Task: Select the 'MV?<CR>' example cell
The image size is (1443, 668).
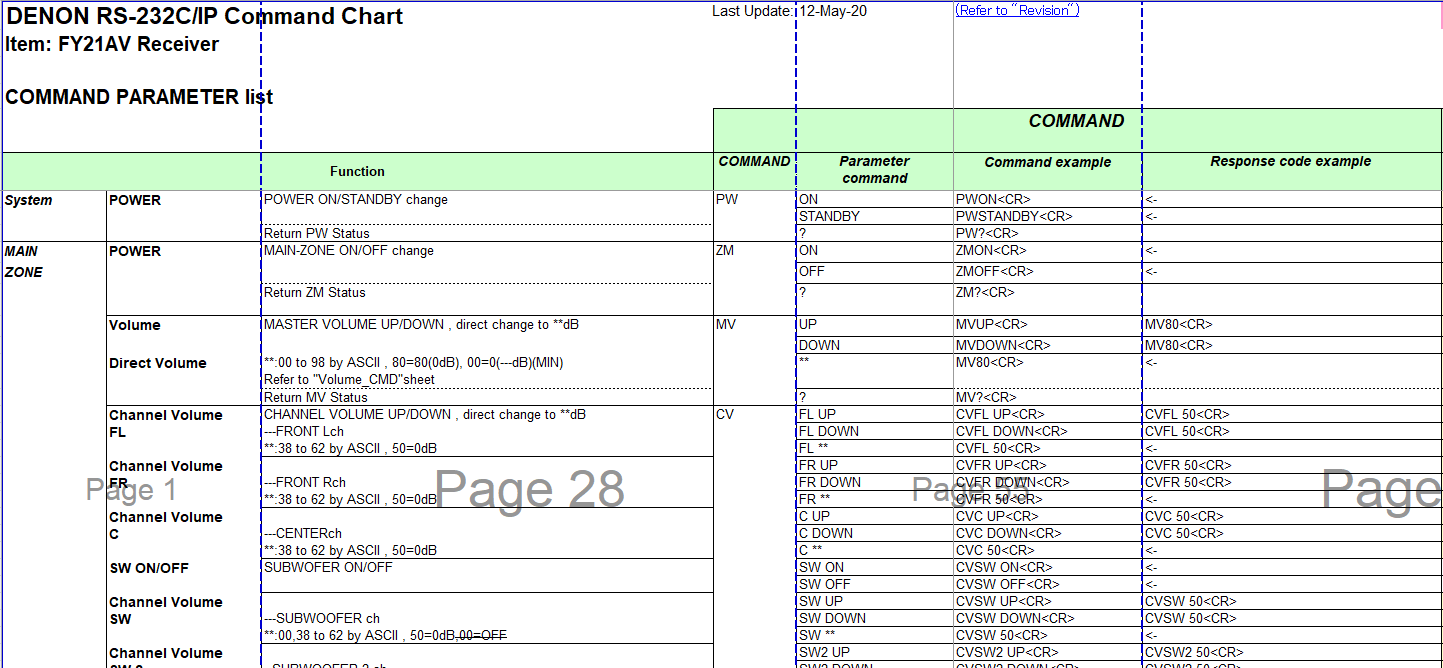Action: pos(1047,397)
